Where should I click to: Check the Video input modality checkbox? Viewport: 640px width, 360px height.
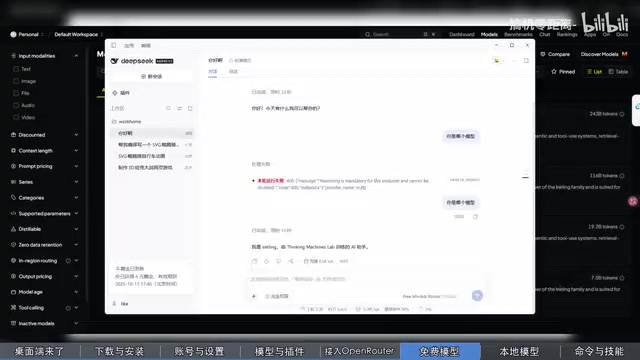pos(16,118)
